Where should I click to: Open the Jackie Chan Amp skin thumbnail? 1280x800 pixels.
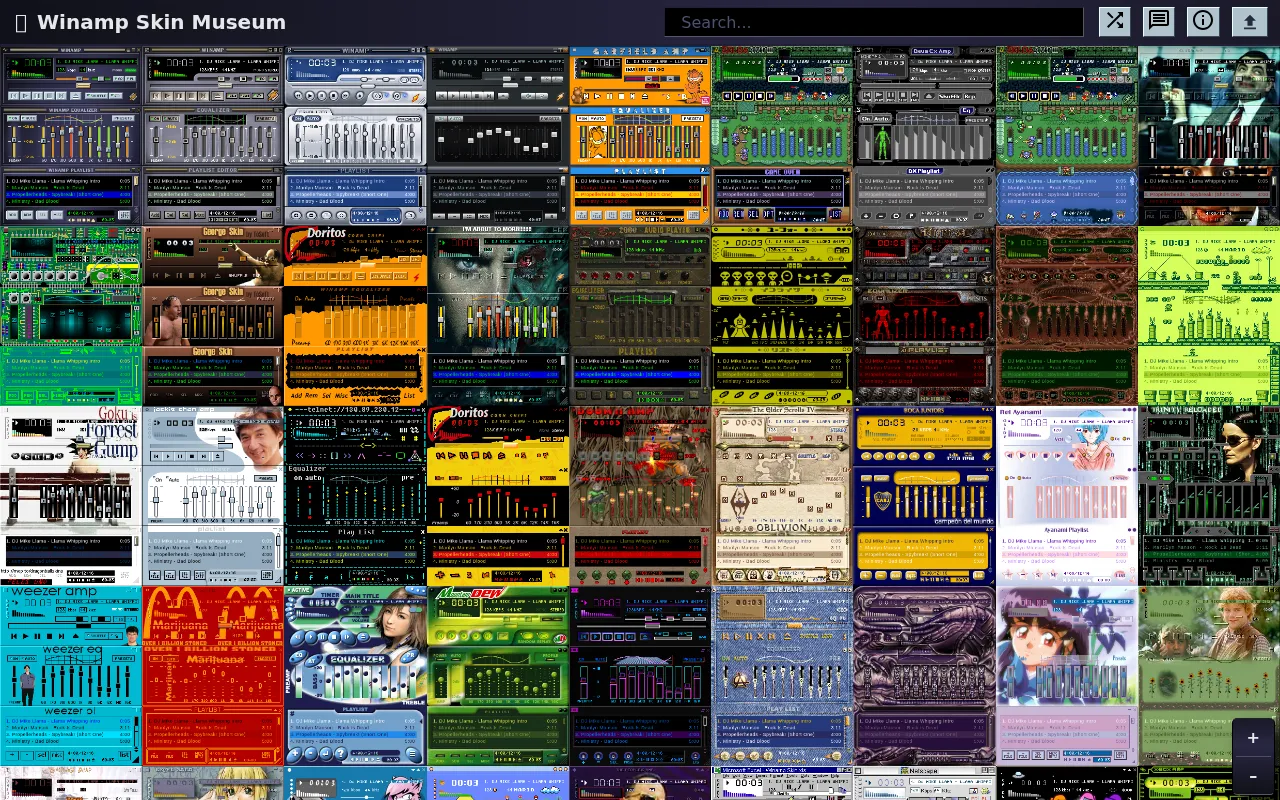[x=213, y=495]
